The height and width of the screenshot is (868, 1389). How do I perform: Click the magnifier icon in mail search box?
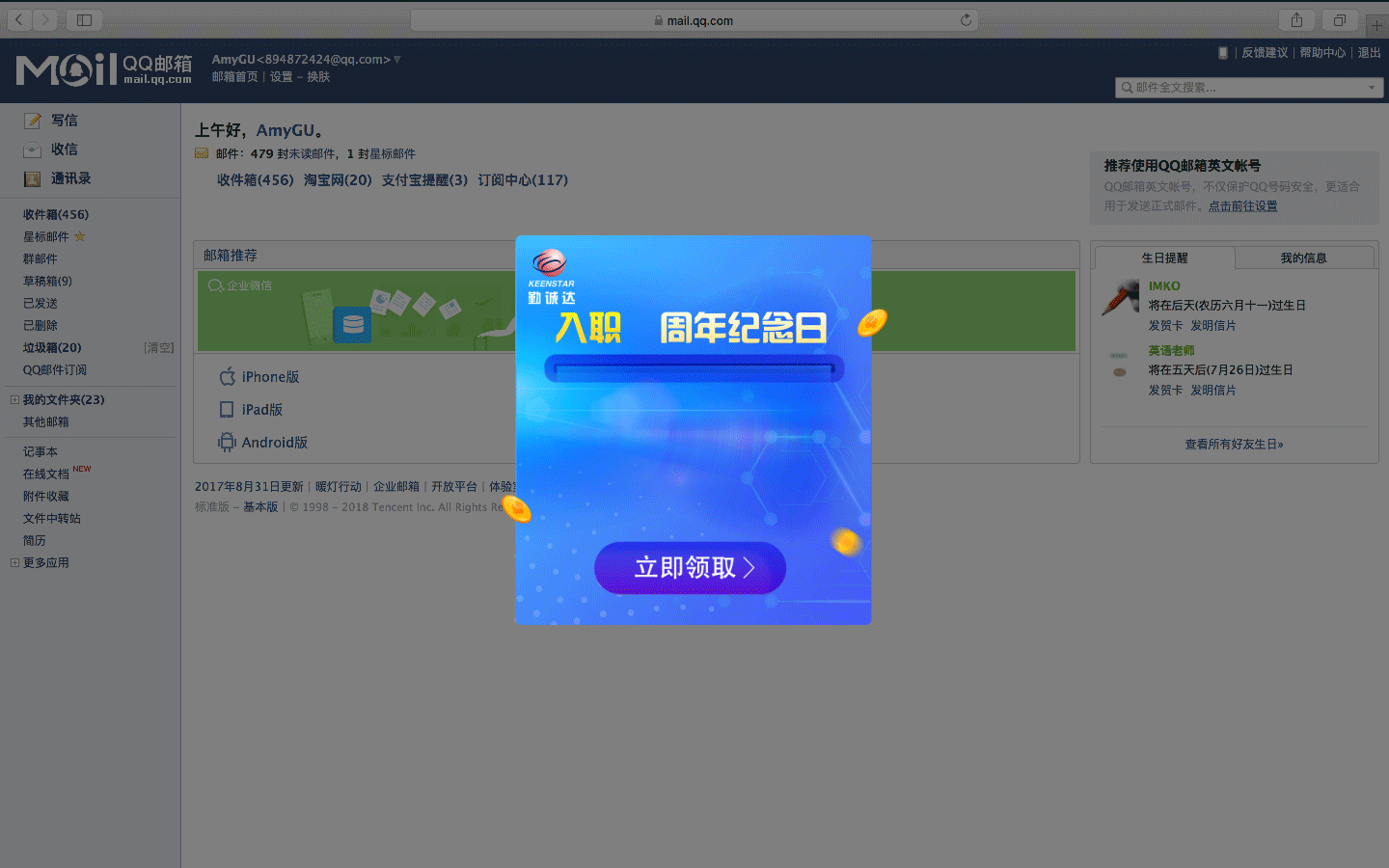point(1129,87)
